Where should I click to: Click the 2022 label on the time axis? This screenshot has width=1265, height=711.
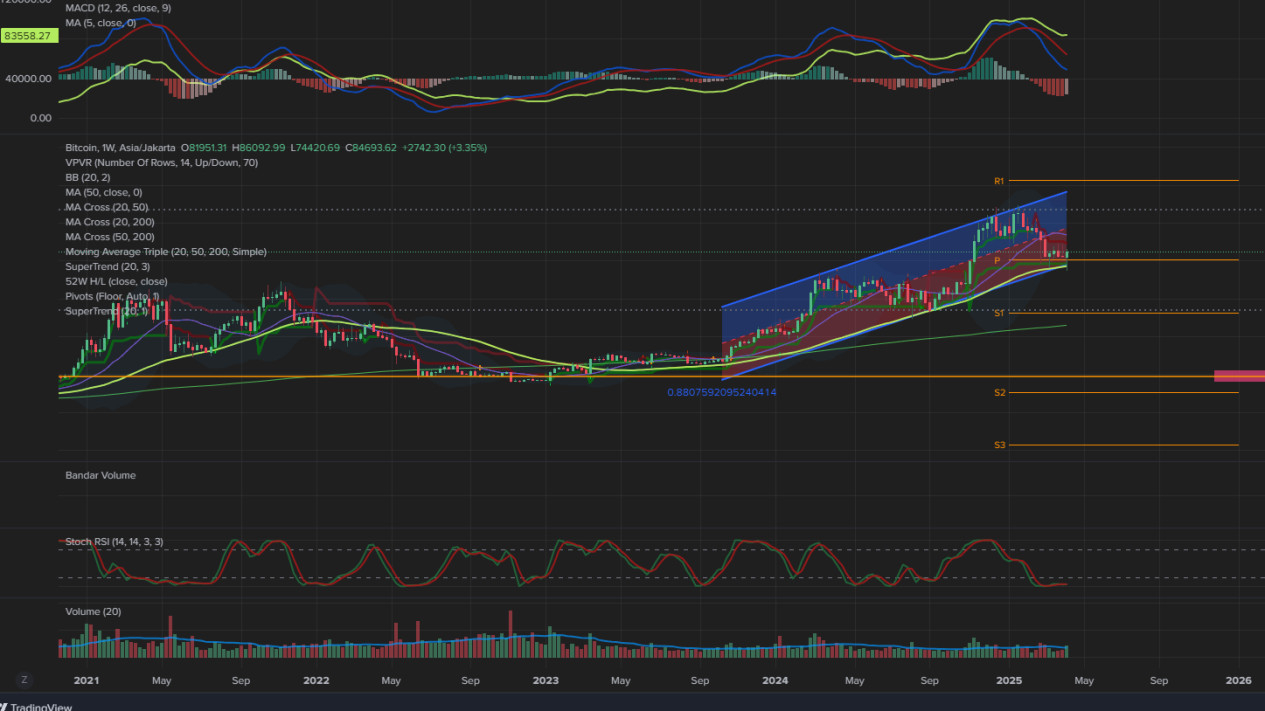316,681
